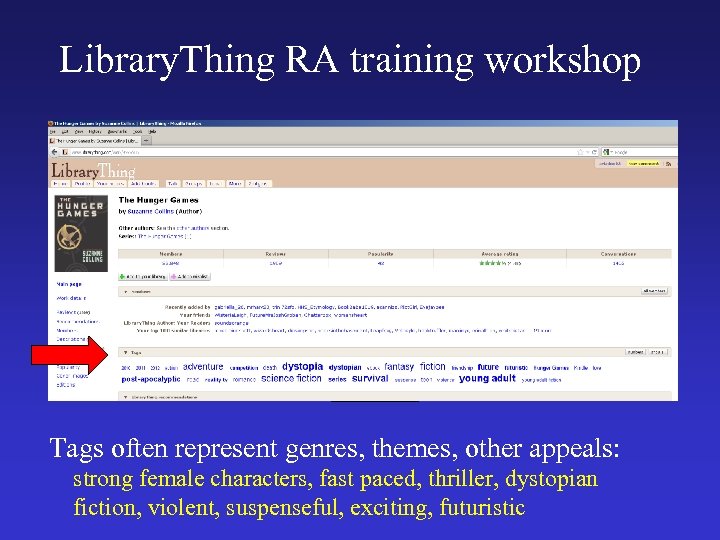Click Work details in the left sidebar
The width and height of the screenshot is (720, 540).
click(x=71, y=298)
